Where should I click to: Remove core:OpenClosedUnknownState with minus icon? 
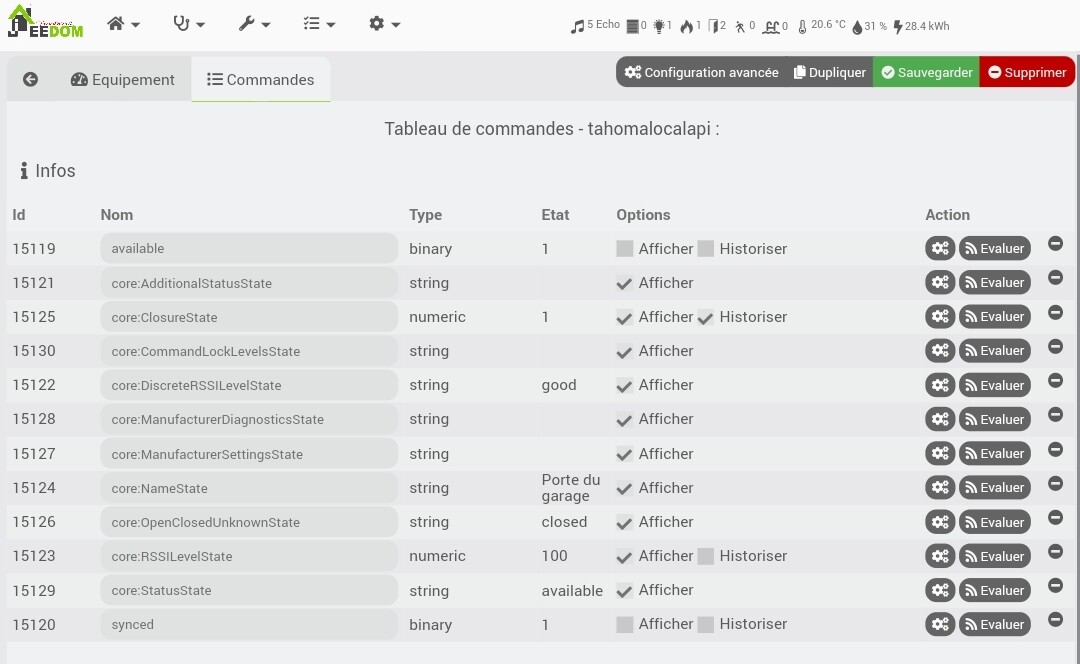[1055, 517]
